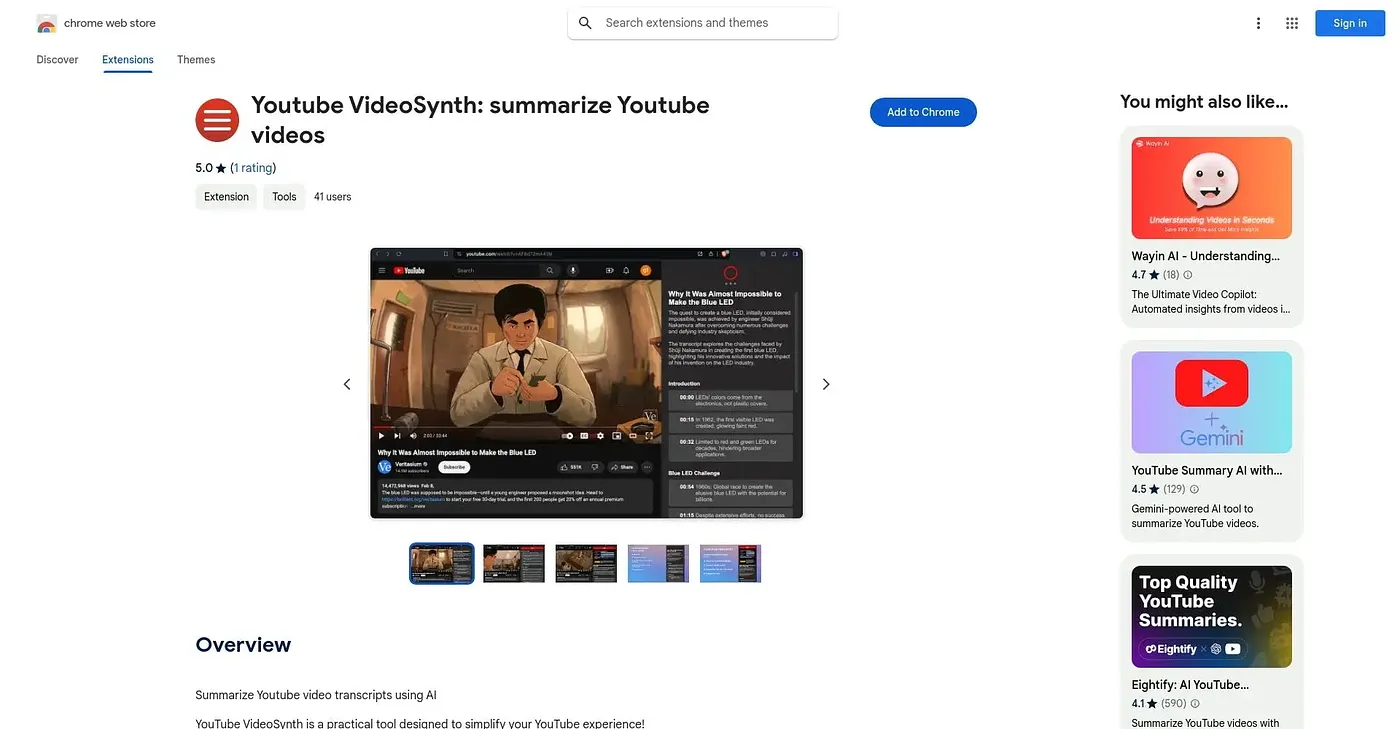Show the previous screenshot arrow

347,384
